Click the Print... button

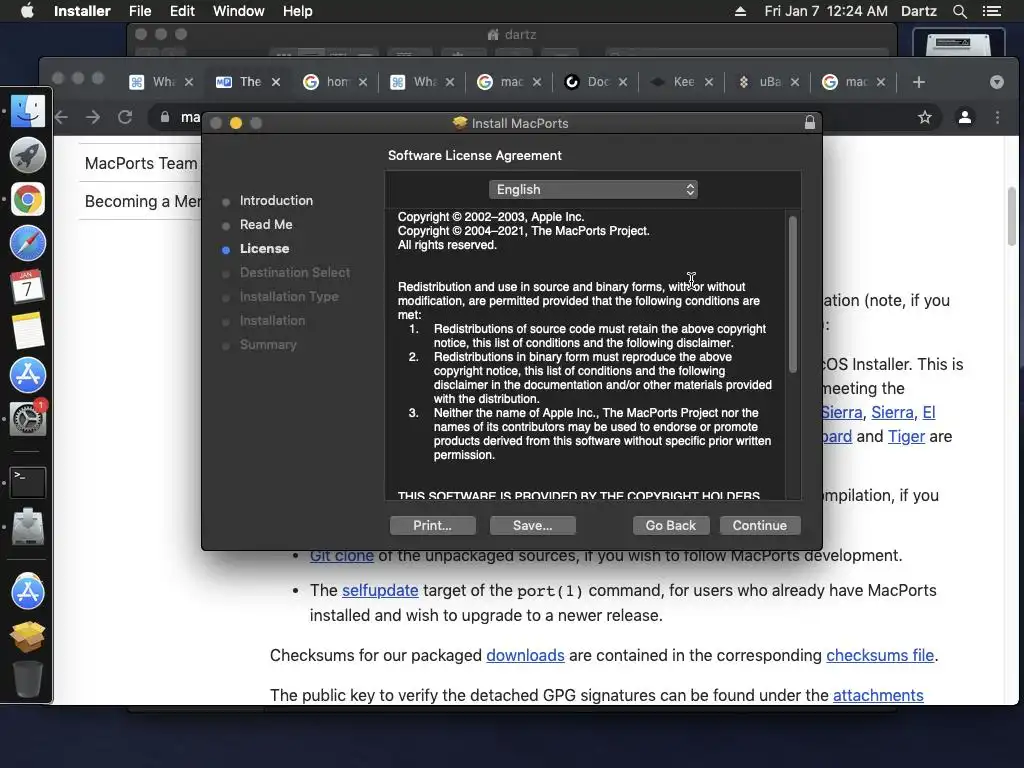click(432, 525)
